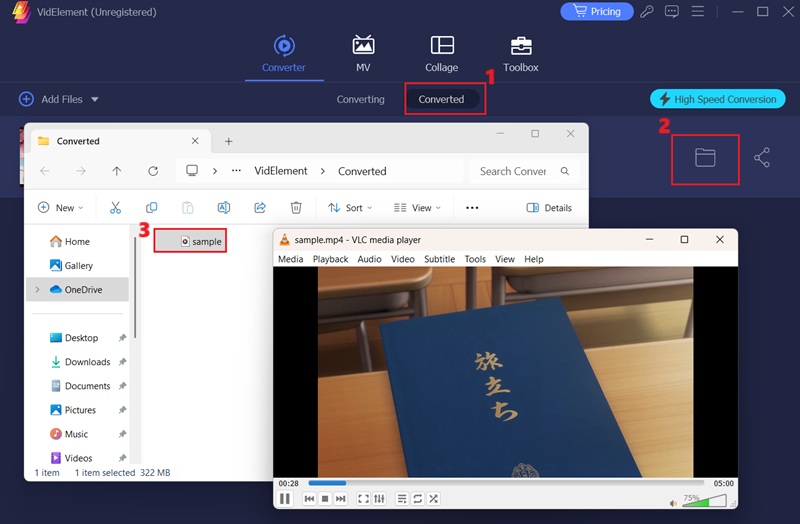Click the Share icon in Explorer toolbar
The width and height of the screenshot is (800, 524).
tap(260, 208)
